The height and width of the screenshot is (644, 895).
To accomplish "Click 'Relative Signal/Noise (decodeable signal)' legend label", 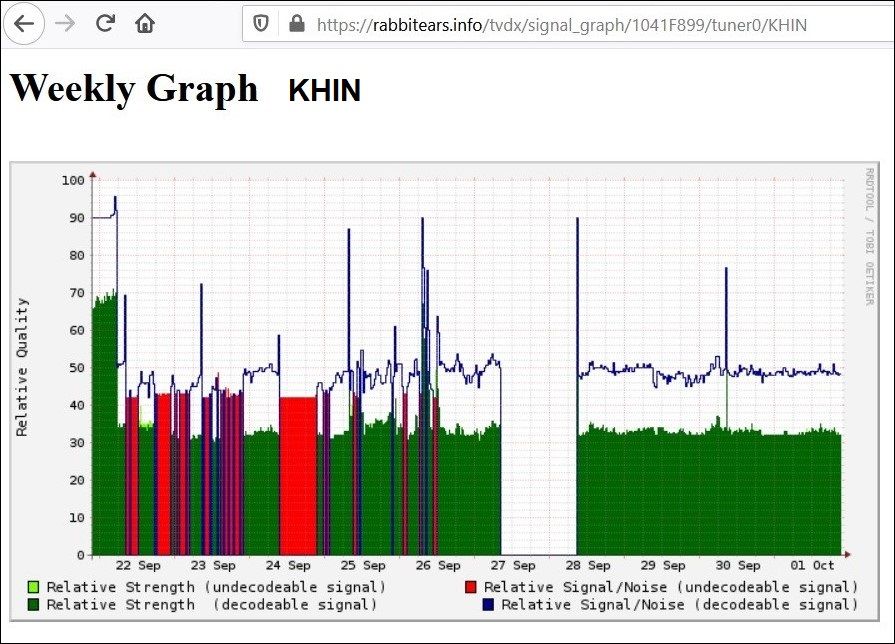I will [680, 605].
